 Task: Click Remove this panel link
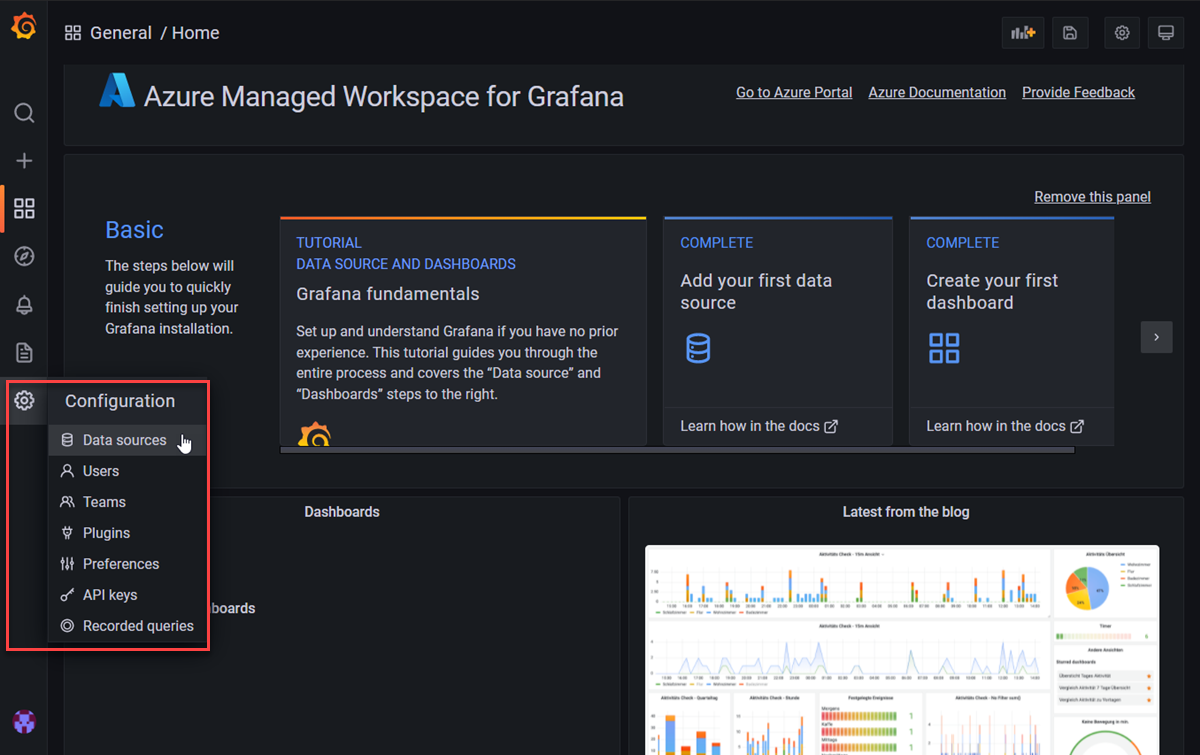pyautogui.click(x=1092, y=197)
